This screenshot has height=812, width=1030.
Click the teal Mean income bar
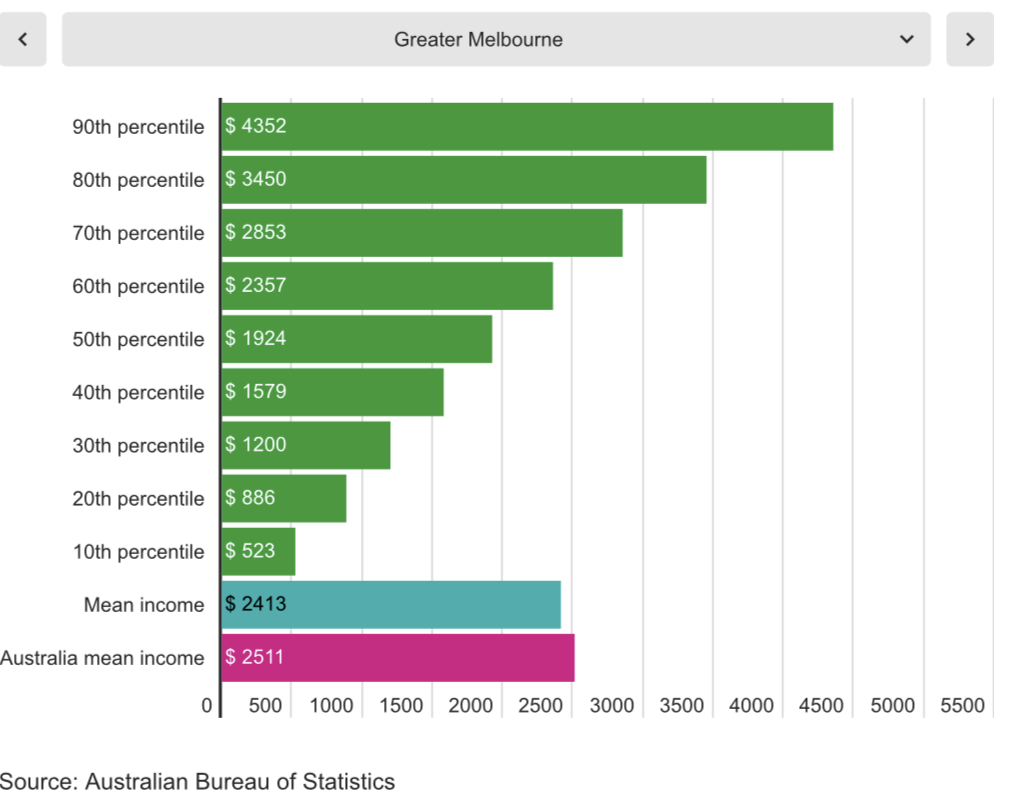(391, 604)
